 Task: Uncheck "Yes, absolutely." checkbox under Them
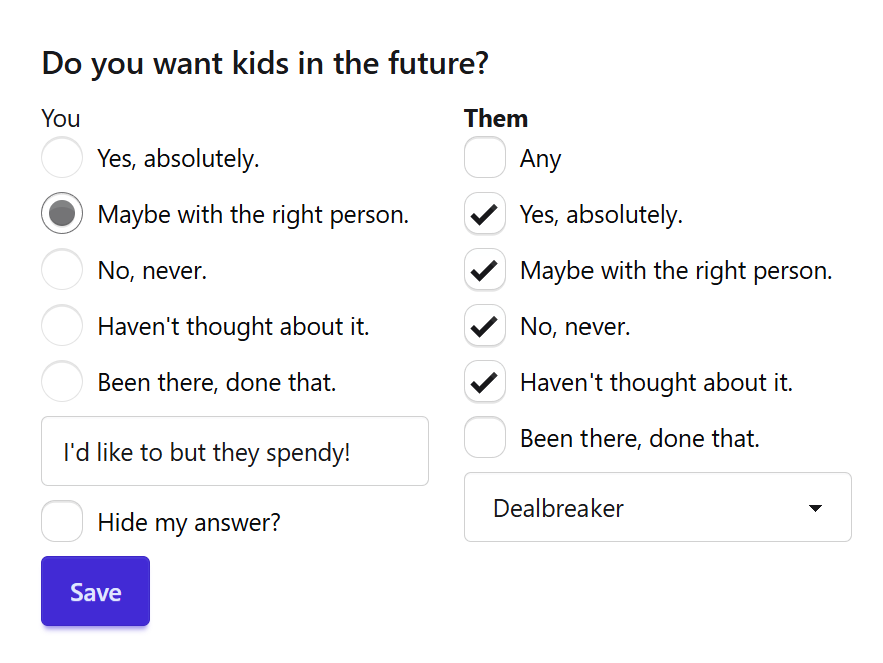[485, 213]
